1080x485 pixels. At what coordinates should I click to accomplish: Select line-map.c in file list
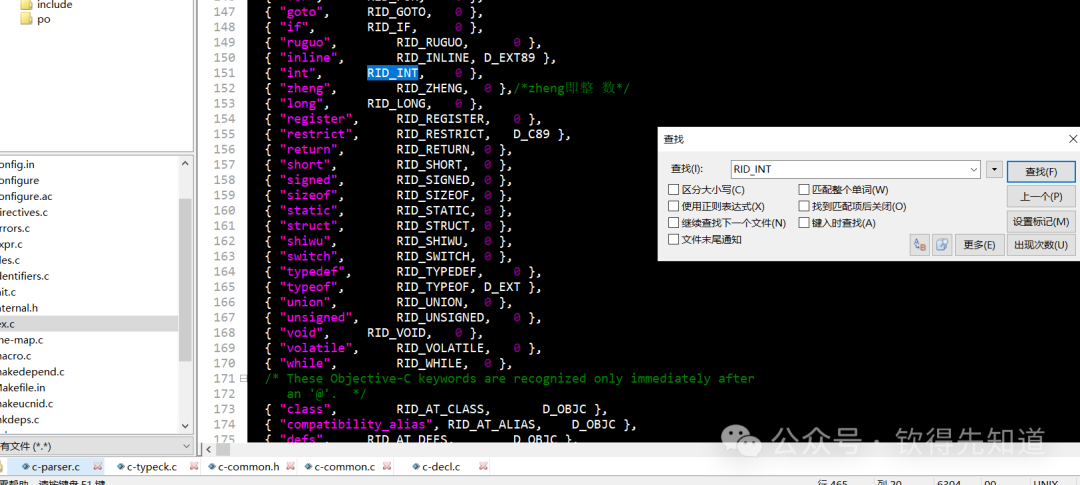point(21,340)
